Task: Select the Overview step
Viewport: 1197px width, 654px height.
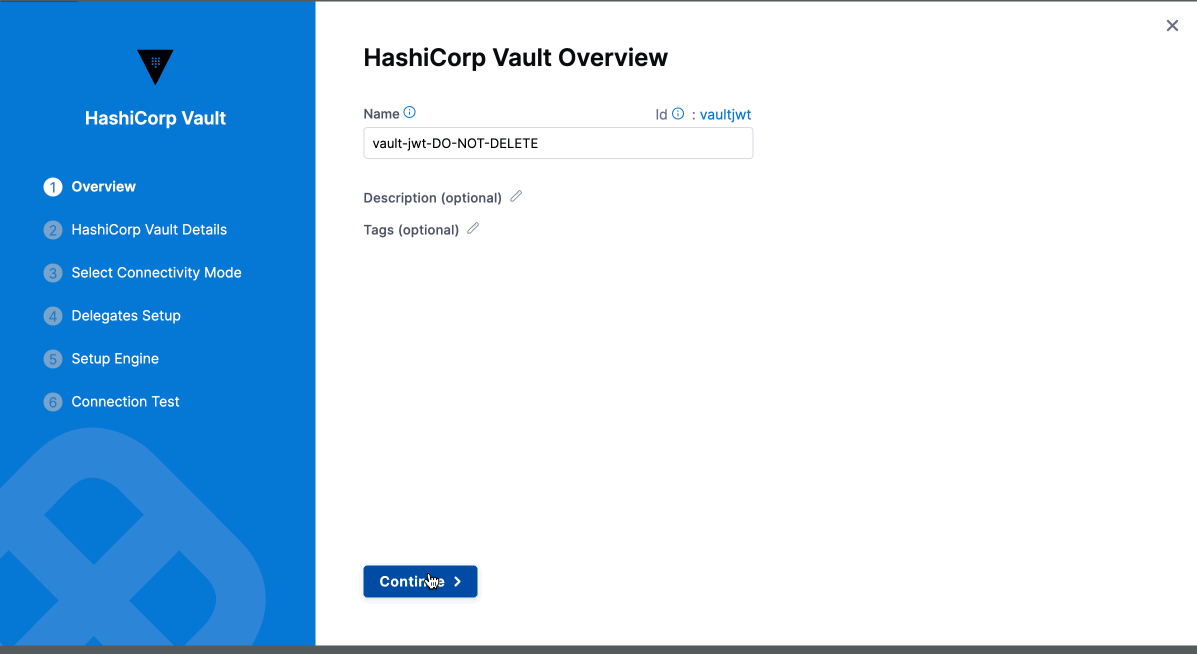Action: tap(103, 186)
